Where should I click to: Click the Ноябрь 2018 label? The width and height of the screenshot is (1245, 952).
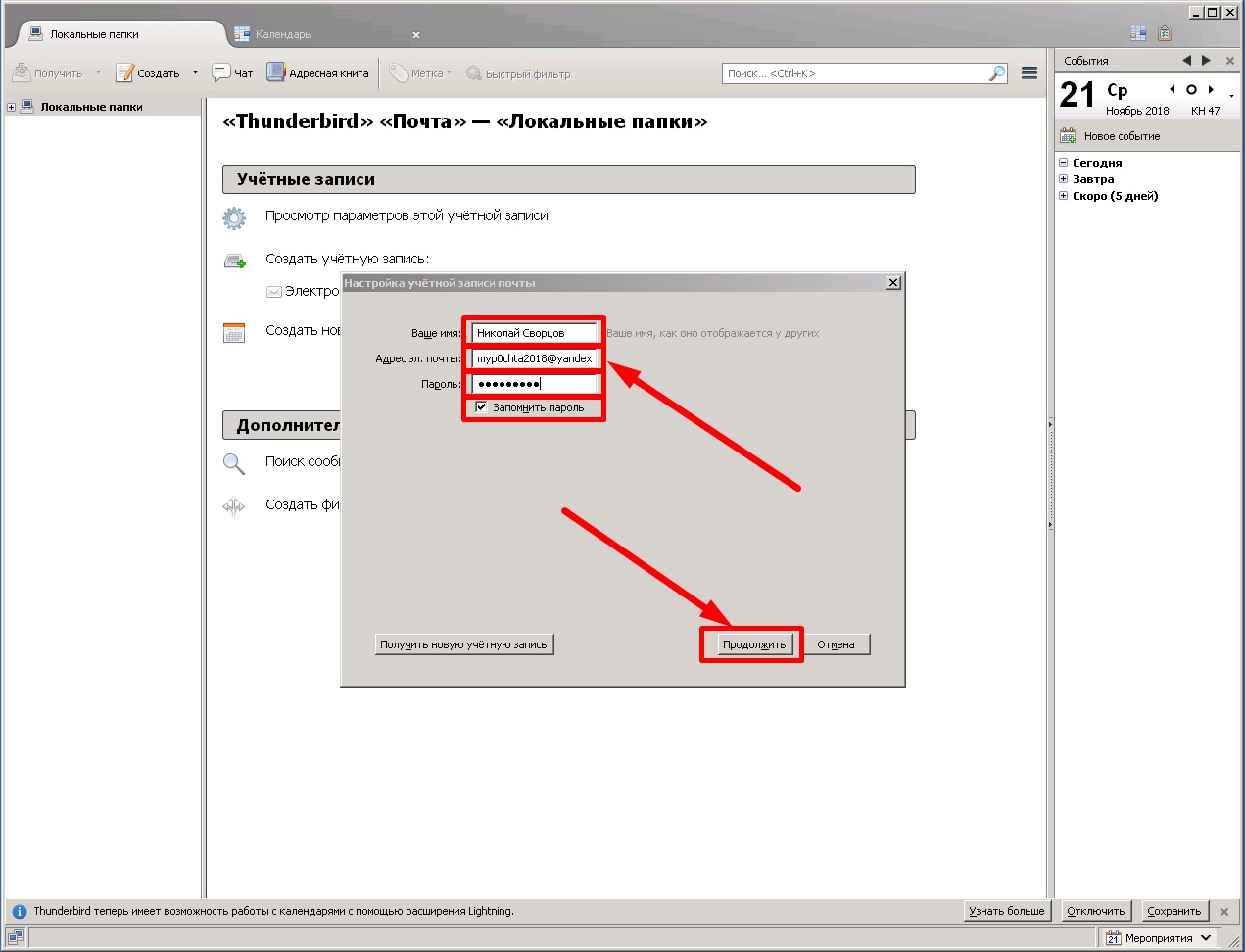1137,111
